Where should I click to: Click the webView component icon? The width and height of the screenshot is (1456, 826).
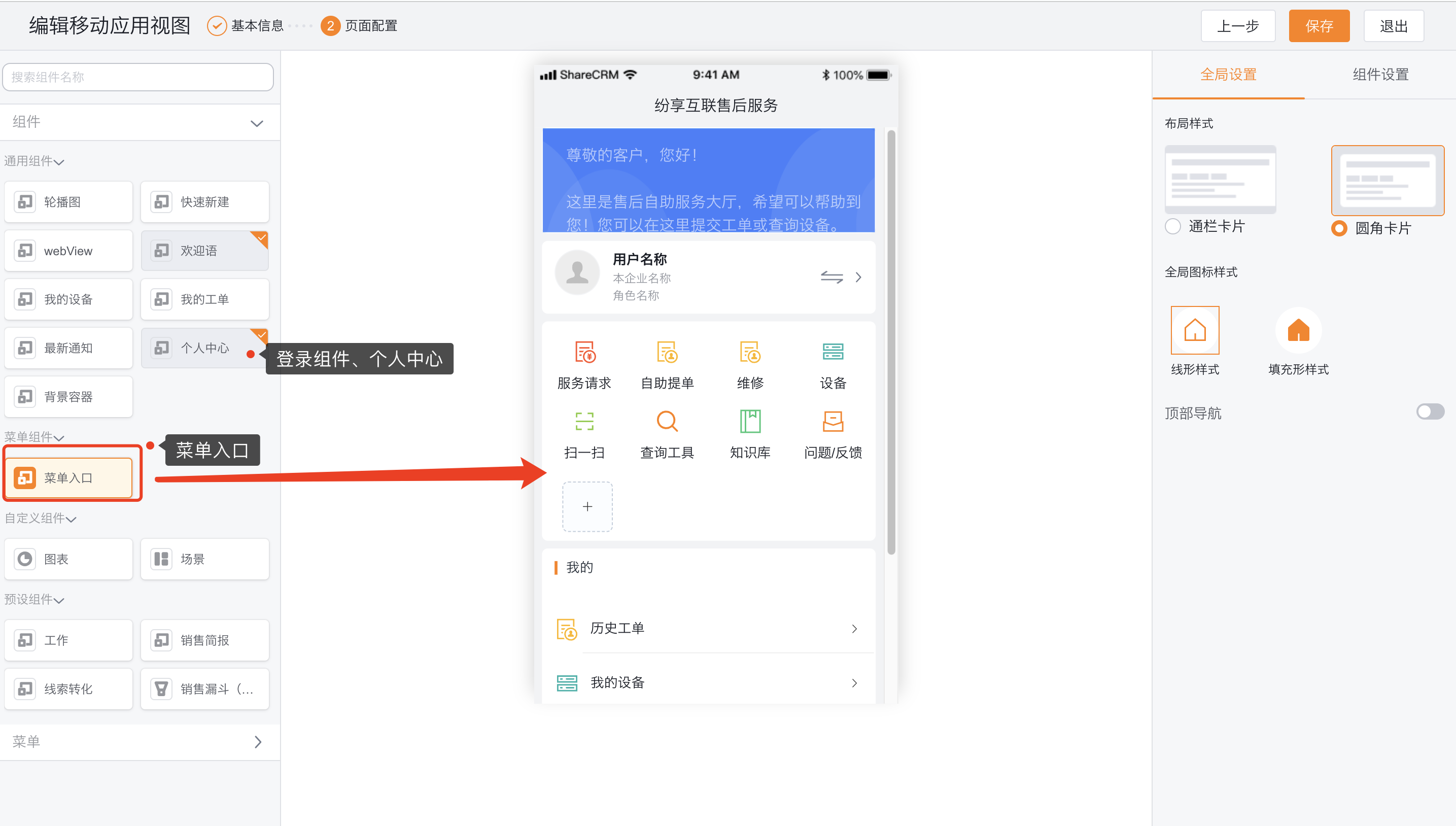[x=25, y=251]
